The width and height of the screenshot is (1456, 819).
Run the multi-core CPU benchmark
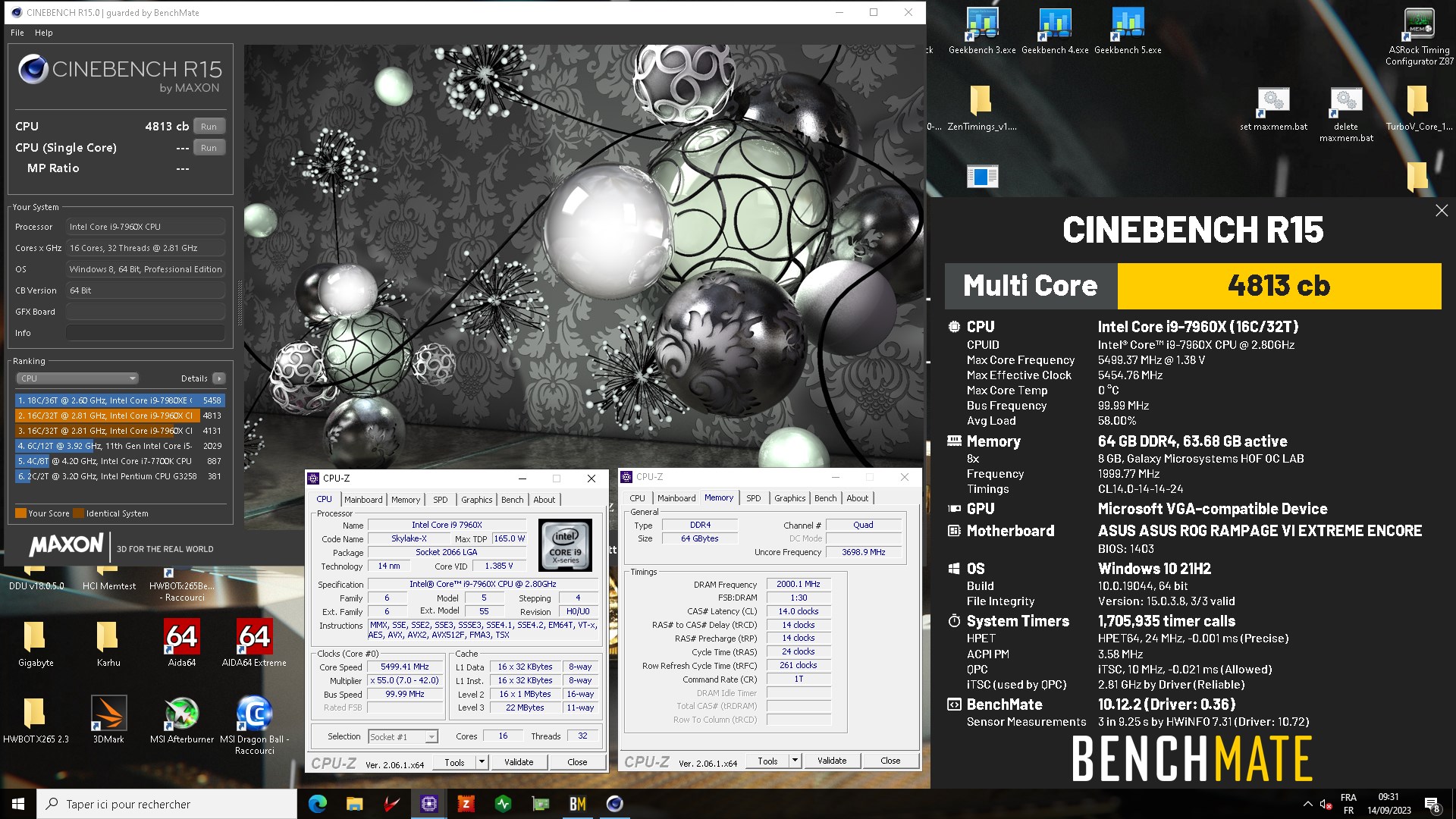[x=209, y=127]
